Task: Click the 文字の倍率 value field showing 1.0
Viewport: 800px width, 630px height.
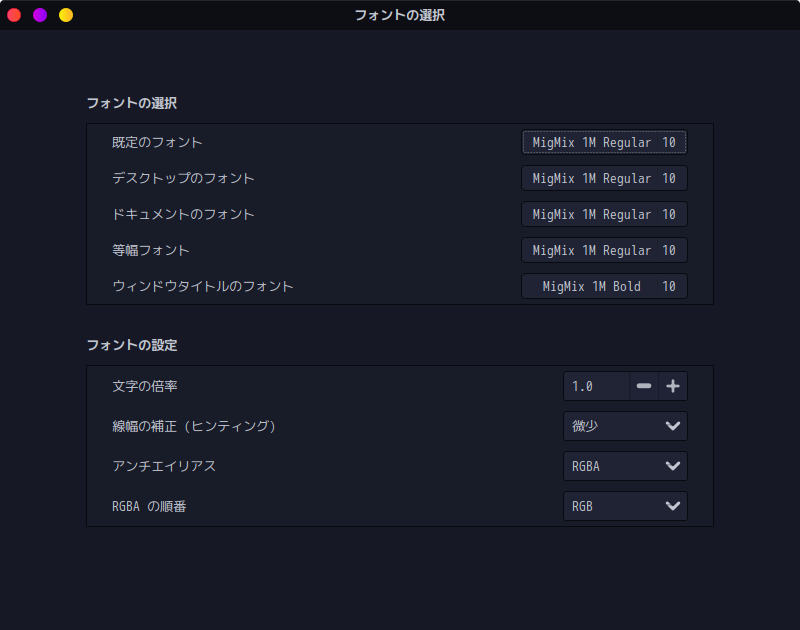Action: point(596,386)
